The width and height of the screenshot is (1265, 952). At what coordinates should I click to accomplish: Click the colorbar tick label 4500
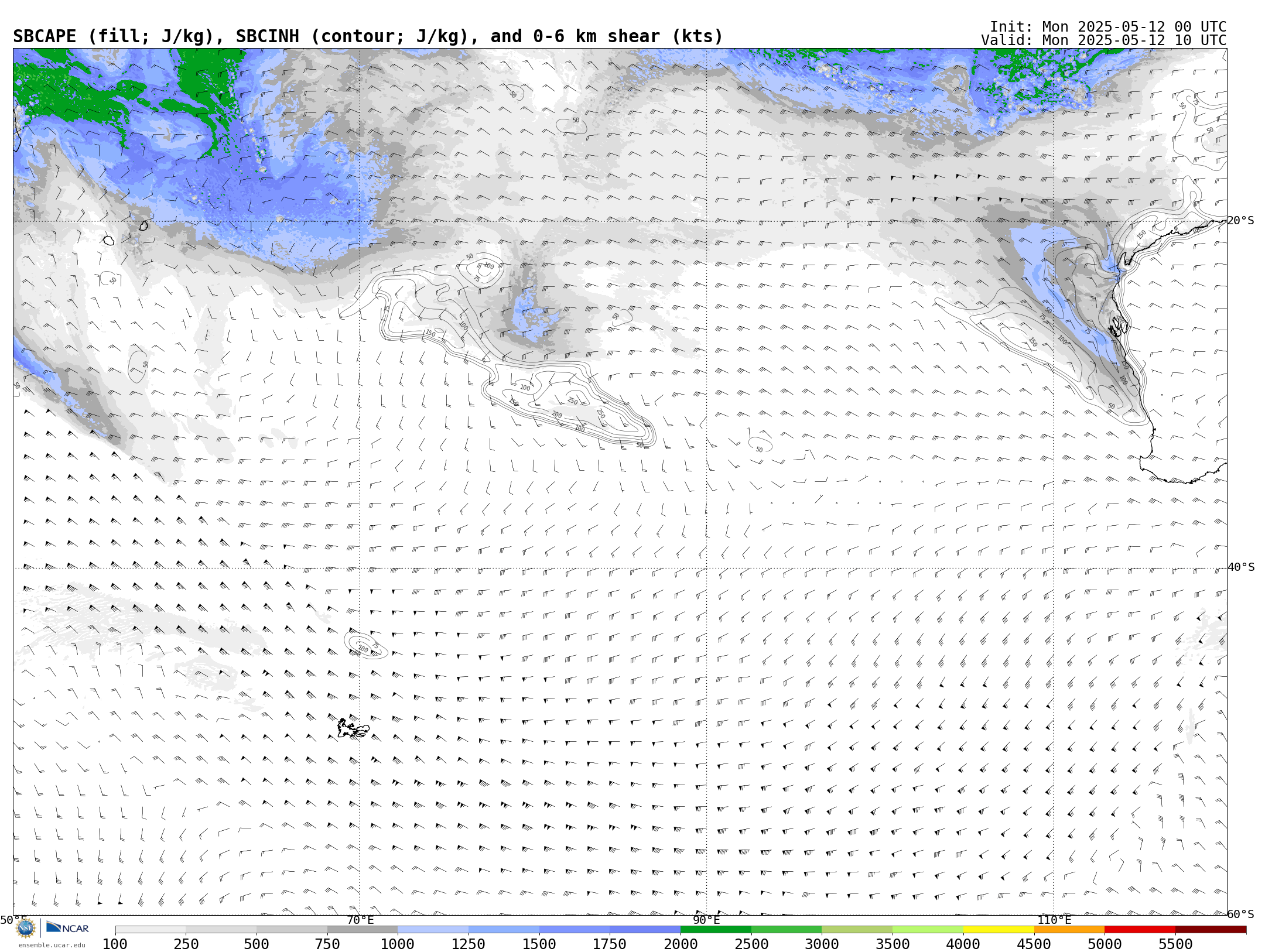click(1034, 944)
